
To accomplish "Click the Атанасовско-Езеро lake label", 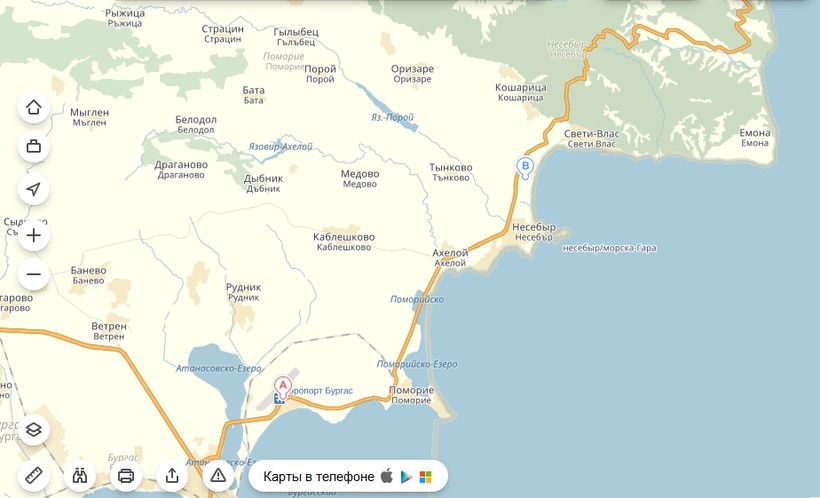I will click(x=219, y=368).
